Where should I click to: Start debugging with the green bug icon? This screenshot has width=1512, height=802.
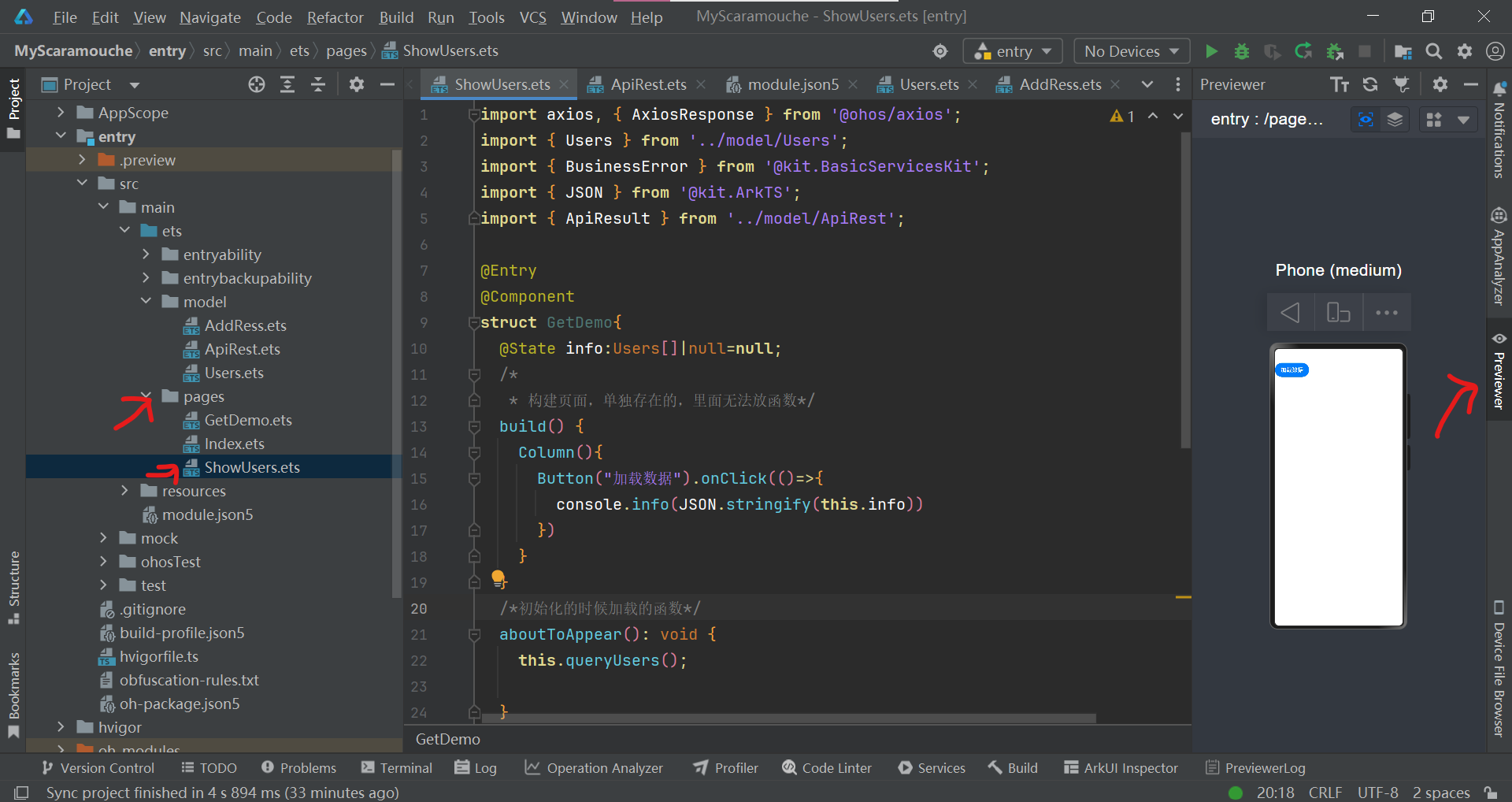pos(1242,51)
